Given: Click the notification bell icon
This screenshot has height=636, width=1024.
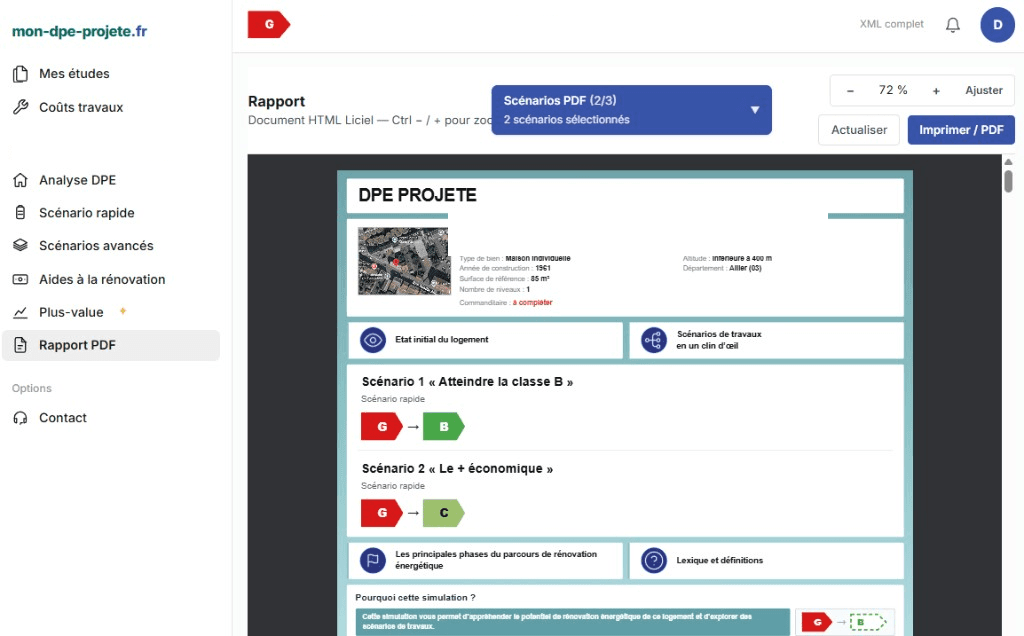Looking at the screenshot, I should 953,25.
